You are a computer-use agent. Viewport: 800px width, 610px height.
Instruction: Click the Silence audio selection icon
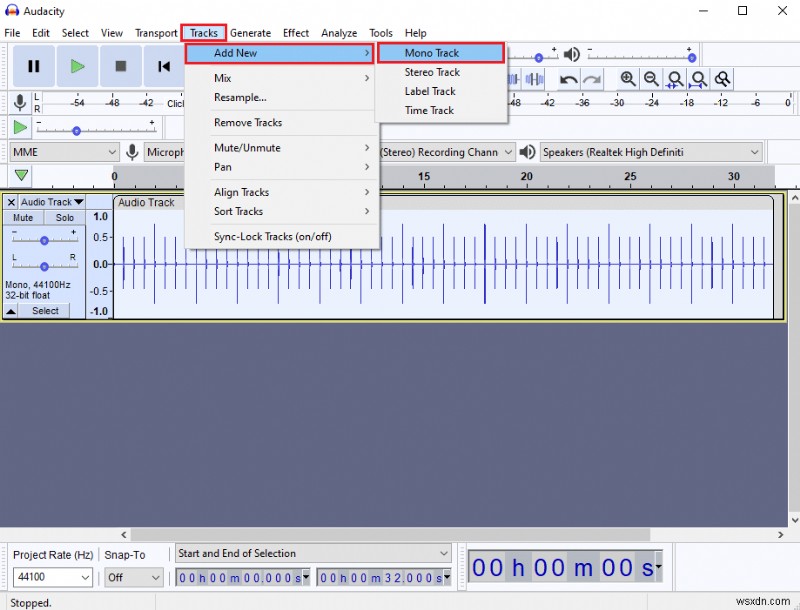(x=534, y=80)
